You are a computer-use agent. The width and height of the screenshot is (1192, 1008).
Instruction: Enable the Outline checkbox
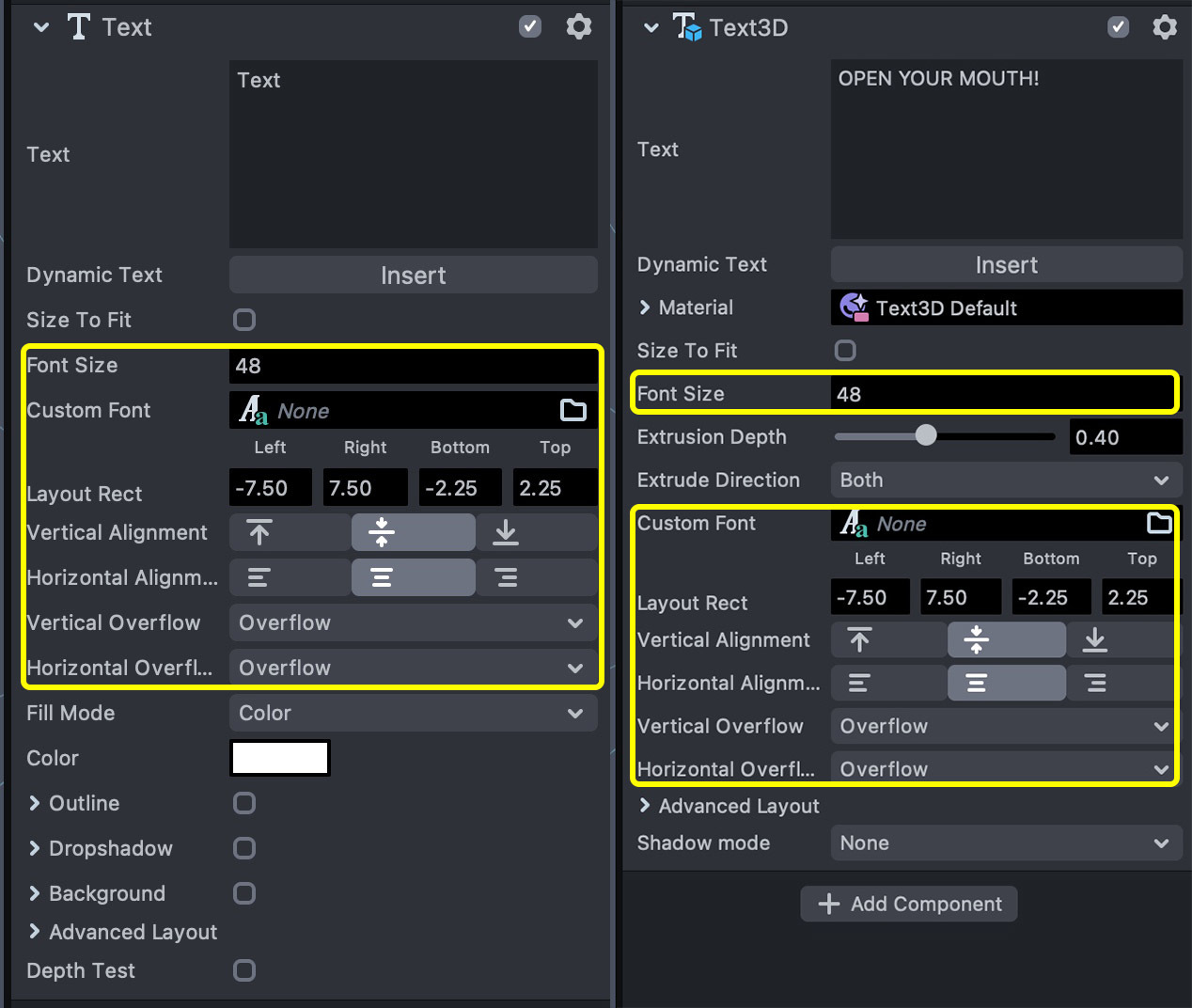pos(244,803)
